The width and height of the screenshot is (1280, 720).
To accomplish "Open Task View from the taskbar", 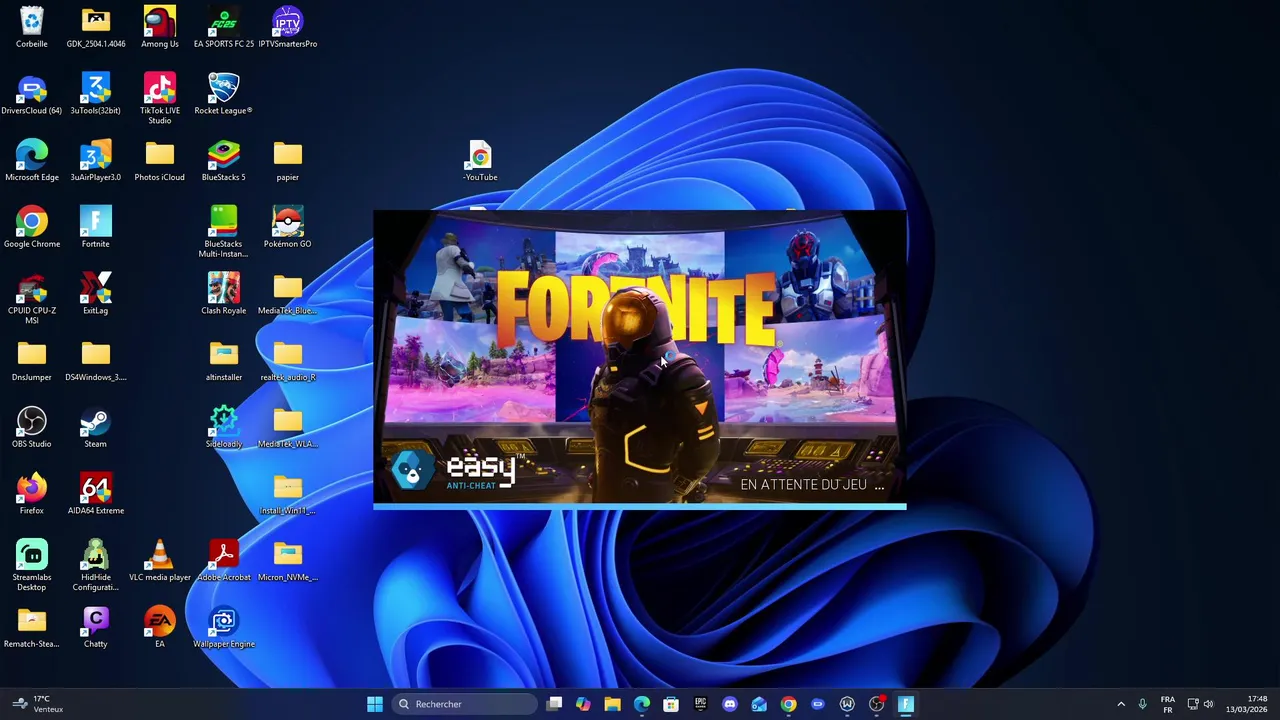I will [554, 704].
